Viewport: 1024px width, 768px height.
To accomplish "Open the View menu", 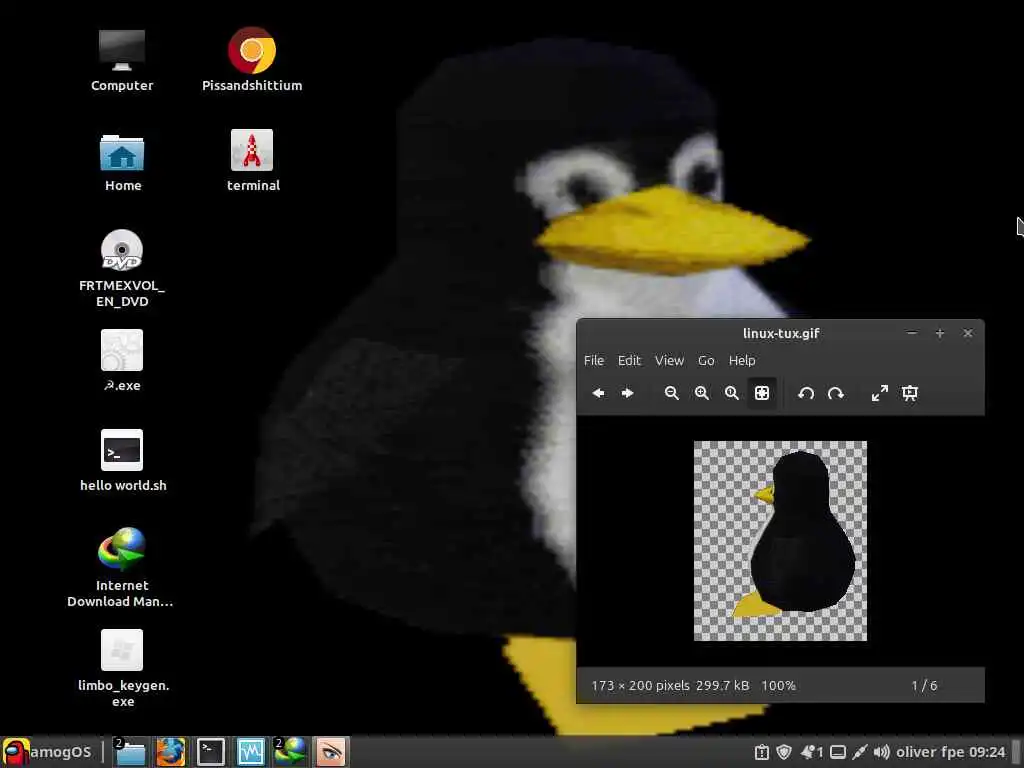I will [x=669, y=360].
